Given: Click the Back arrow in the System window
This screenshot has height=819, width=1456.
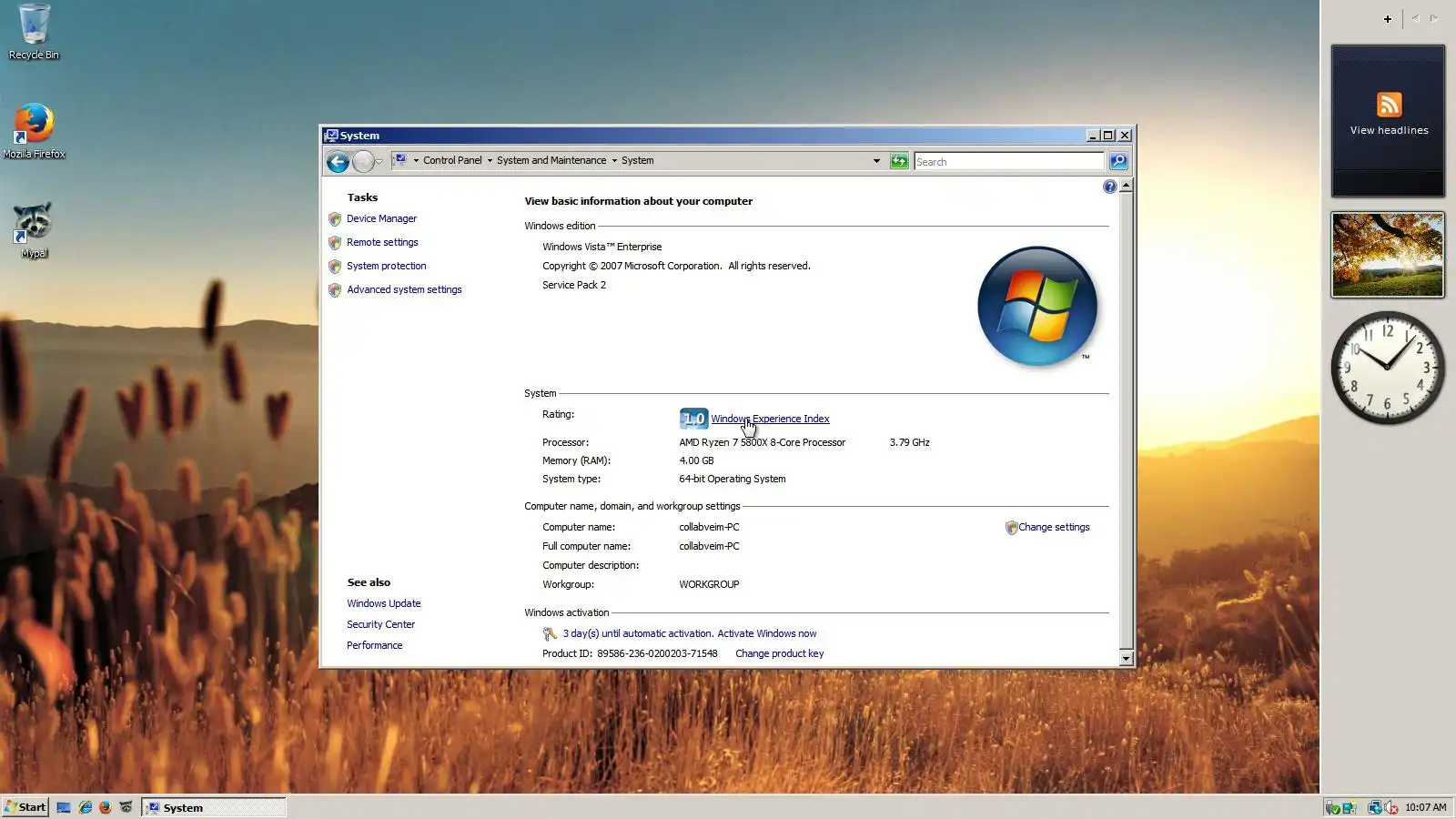Looking at the screenshot, I should (x=338, y=161).
